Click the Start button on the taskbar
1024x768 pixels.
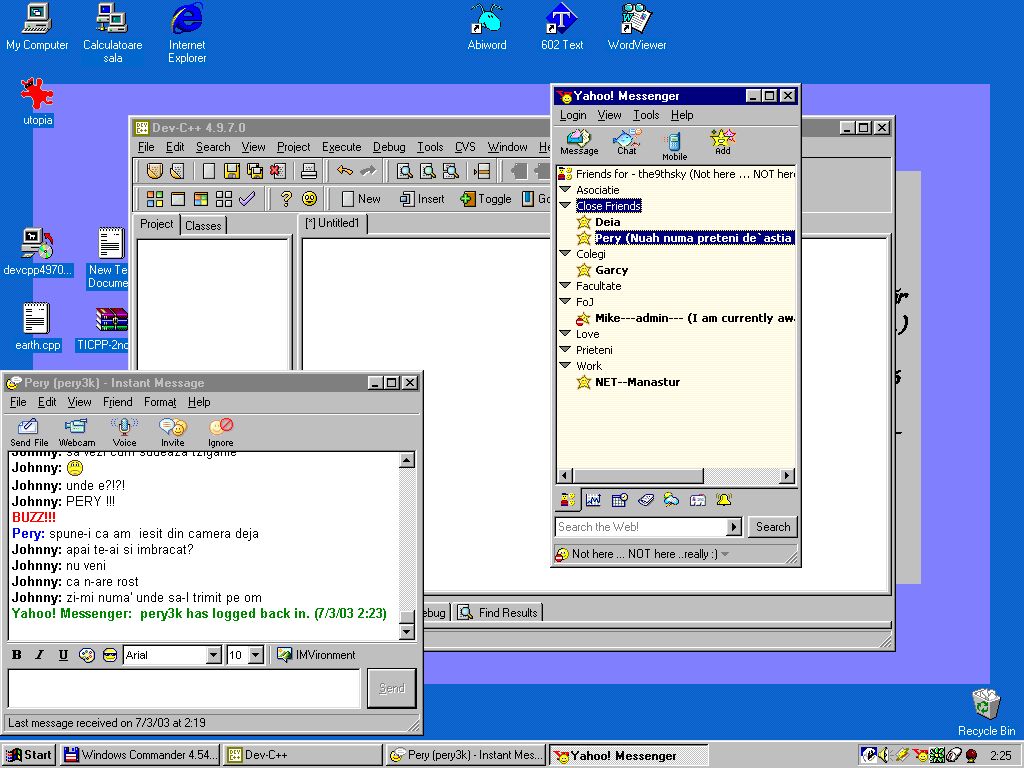pyautogui.click(x=29, y=755)
